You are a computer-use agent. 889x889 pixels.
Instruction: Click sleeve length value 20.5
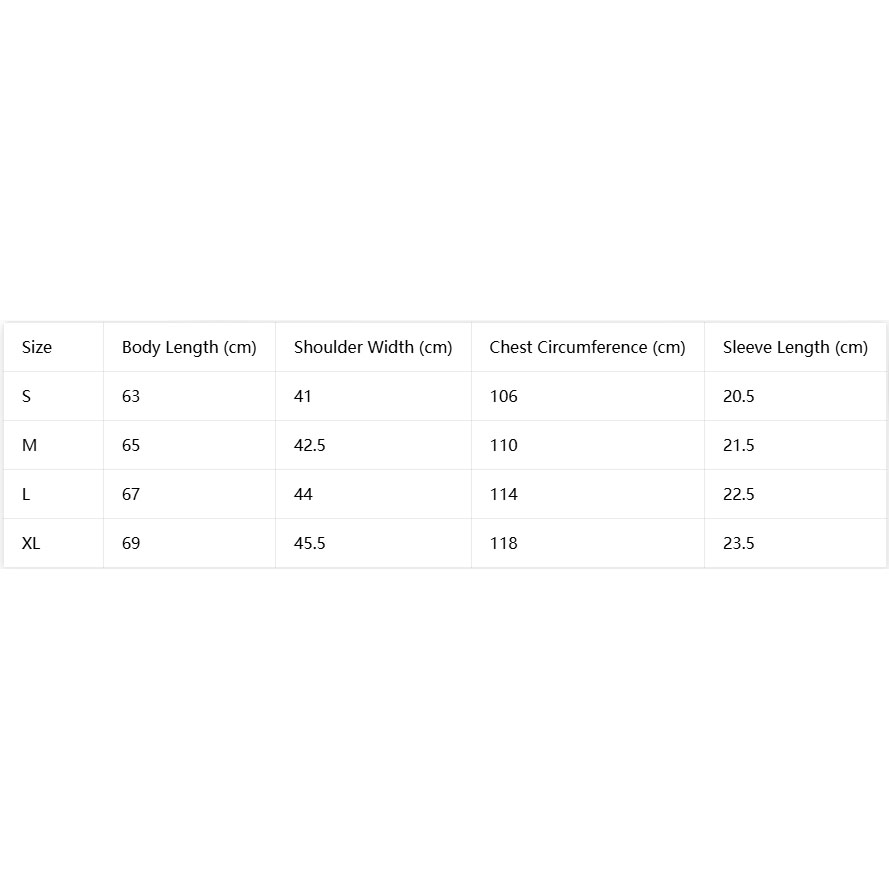click(x=738, y=396)
